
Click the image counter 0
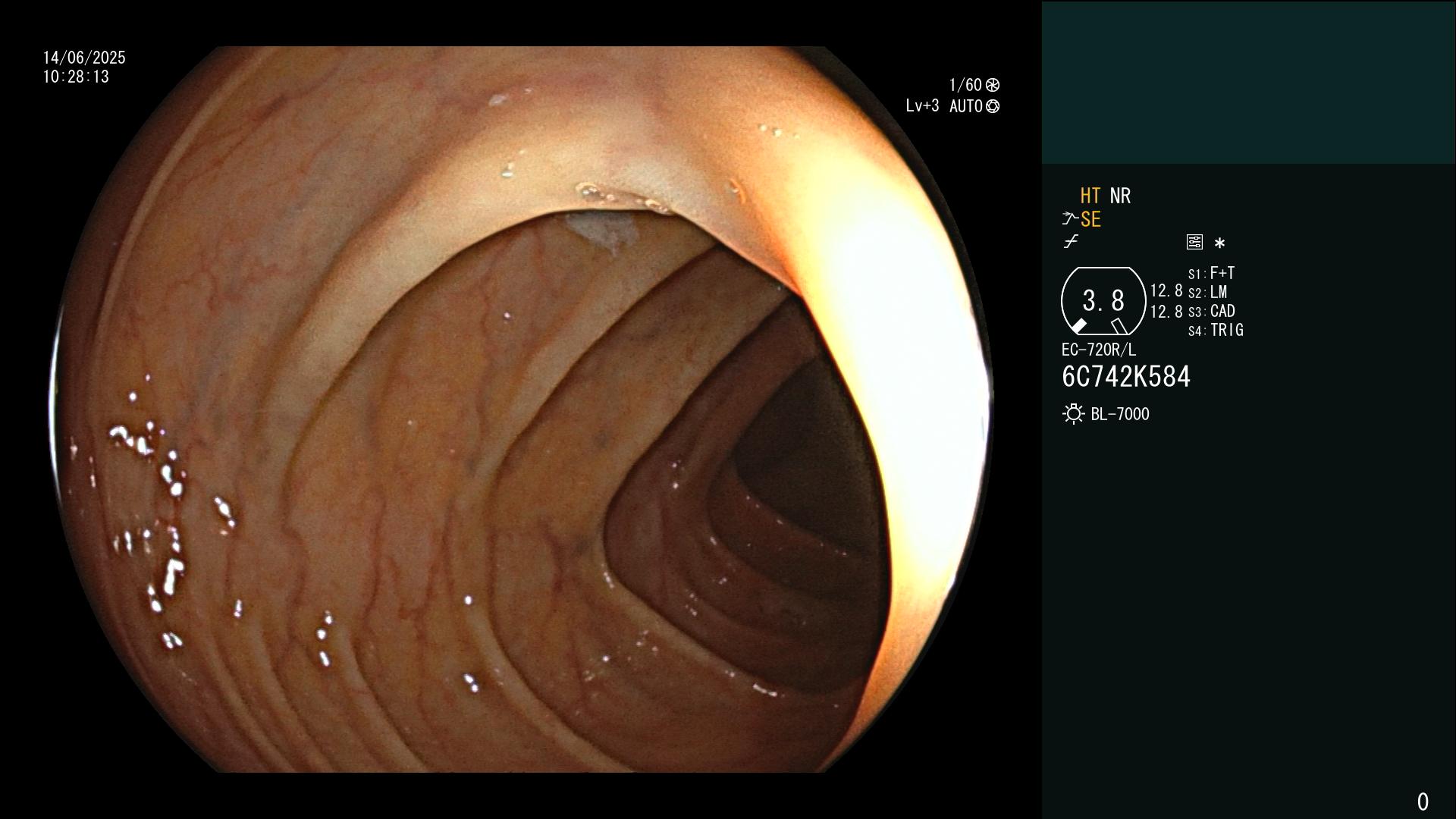point(1423,802)
